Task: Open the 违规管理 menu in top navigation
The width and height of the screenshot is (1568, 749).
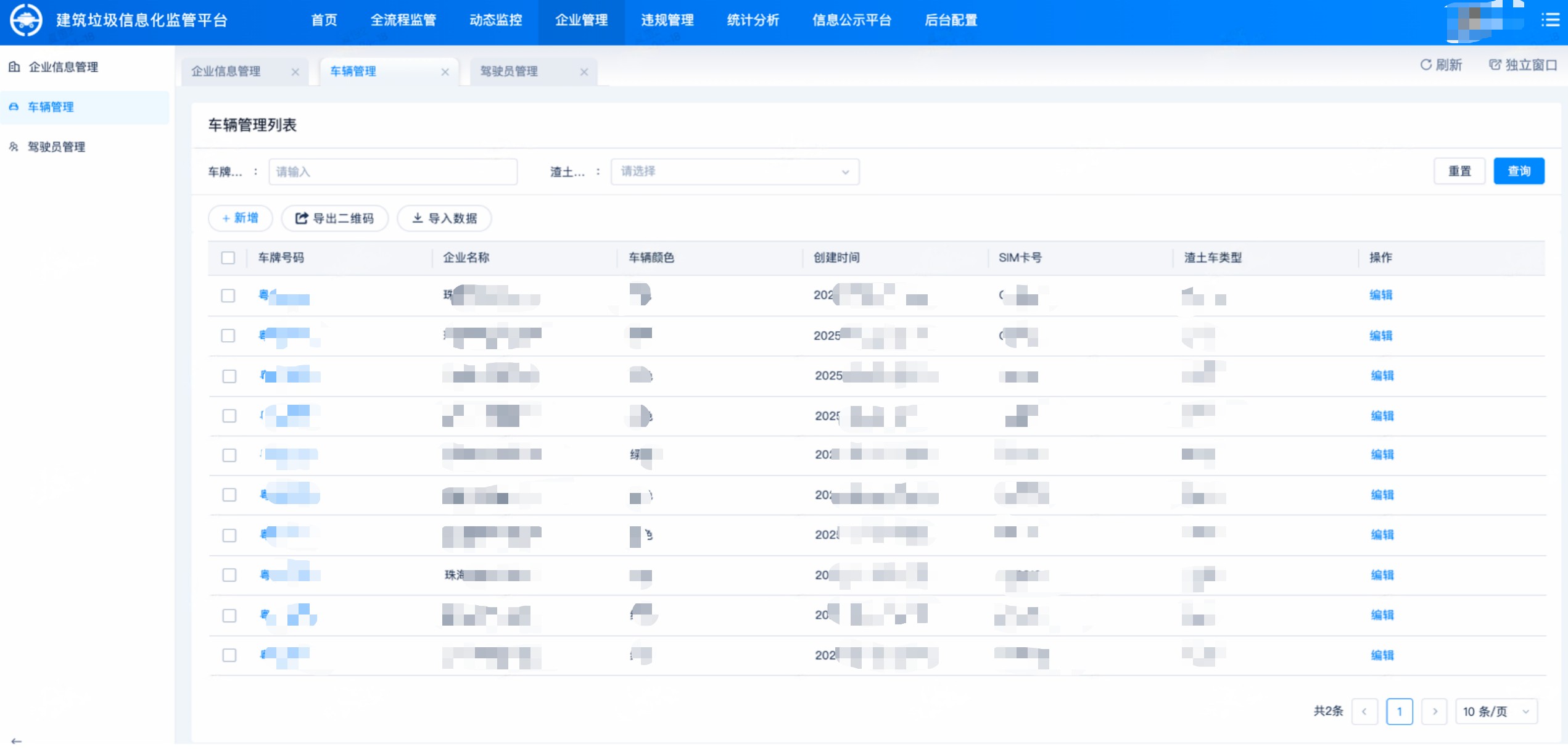Action: pos(667,20)
